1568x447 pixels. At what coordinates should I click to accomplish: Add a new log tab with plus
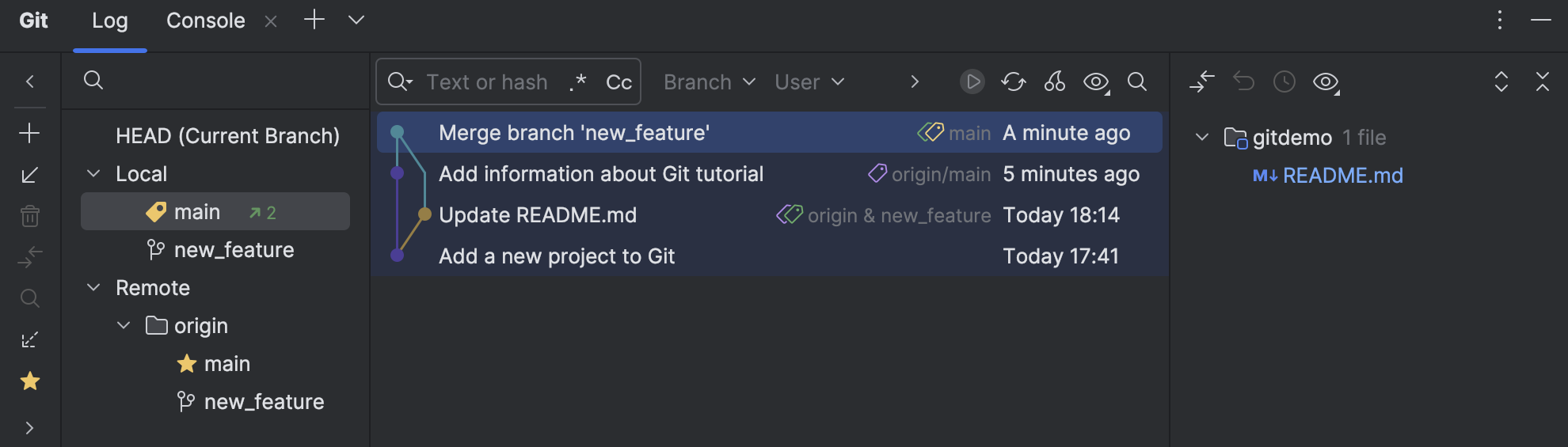pyautogui.click(x=314, y=20)
